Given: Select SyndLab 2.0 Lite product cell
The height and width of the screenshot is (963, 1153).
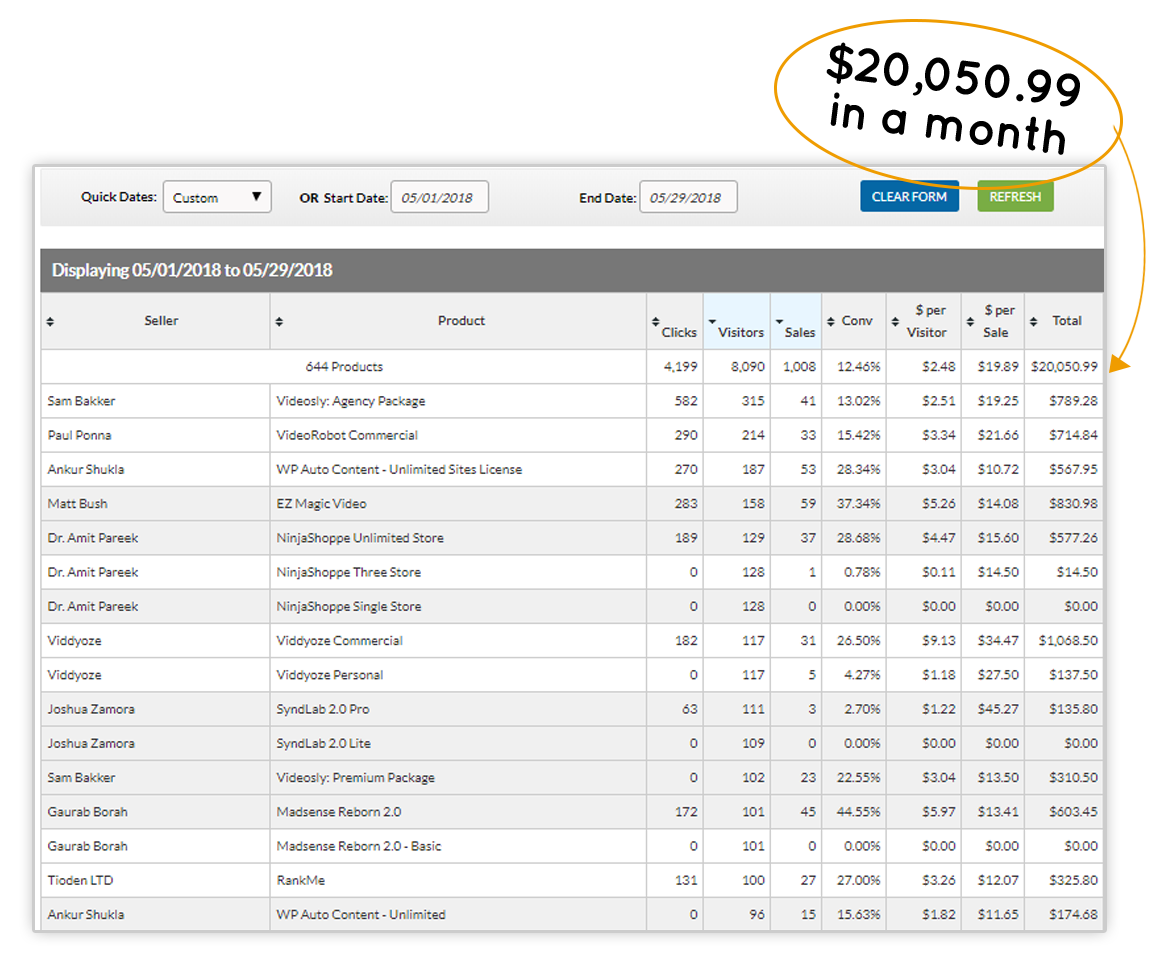Looking at the screenshot, I should (x=458, y=743).
